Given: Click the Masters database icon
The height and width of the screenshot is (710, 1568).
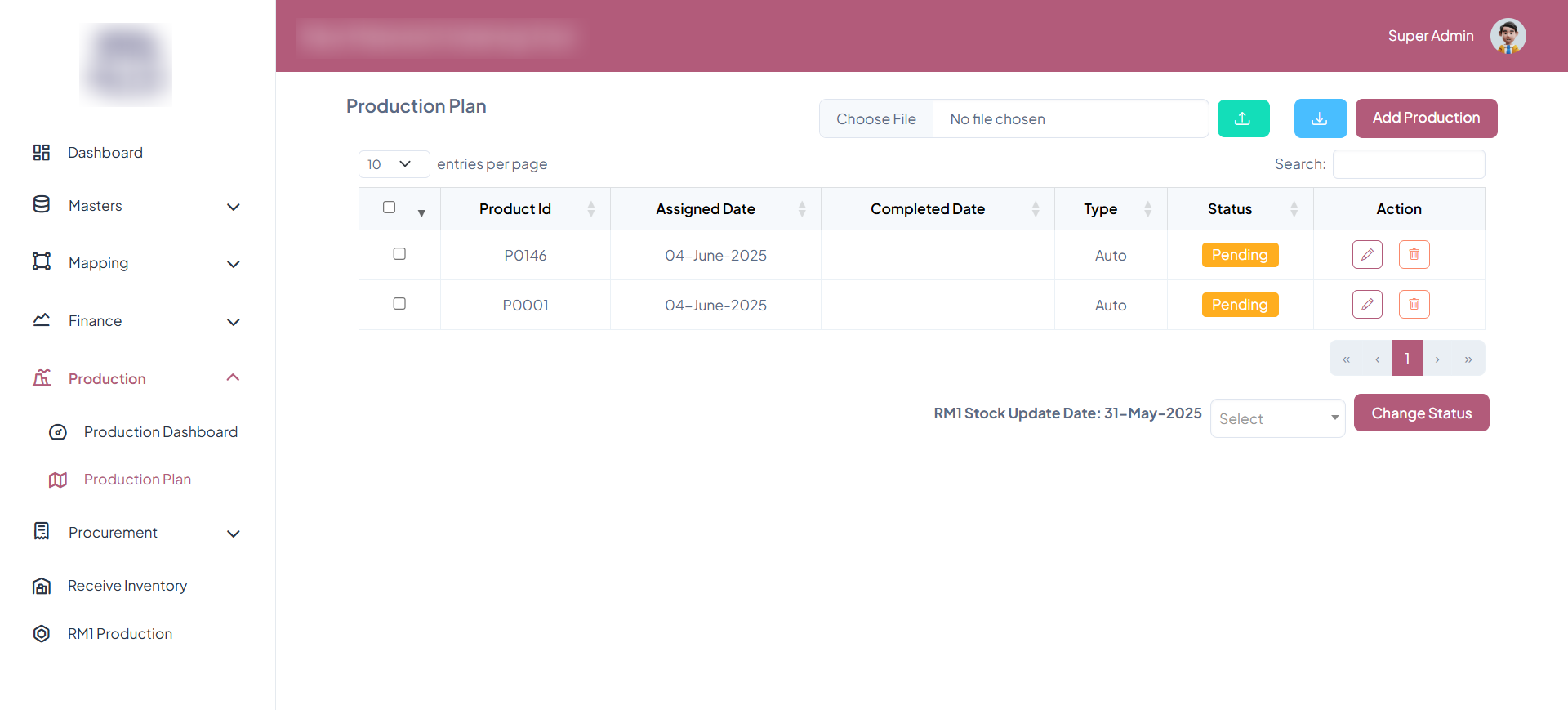Looking at the screenshot, I should [x=42, y=204].
